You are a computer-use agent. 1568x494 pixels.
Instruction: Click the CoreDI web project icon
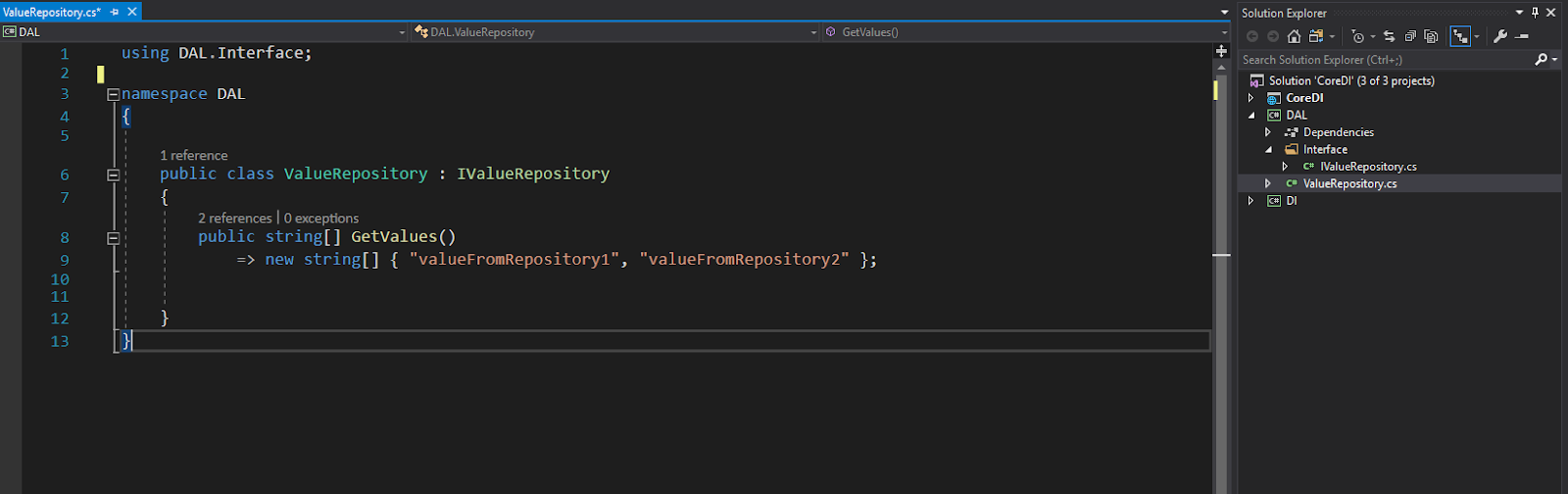point(1274,98)
